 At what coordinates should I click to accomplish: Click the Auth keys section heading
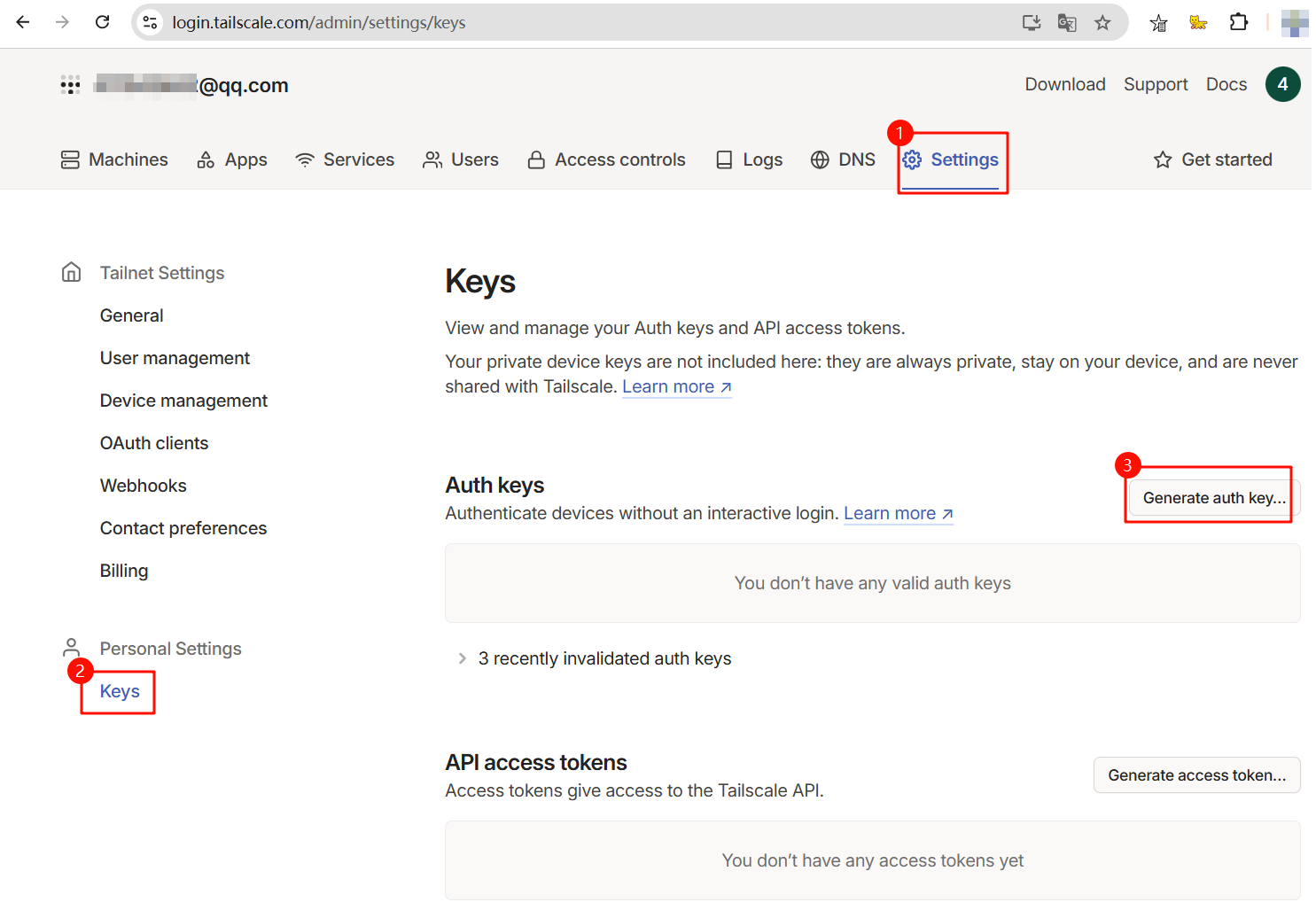click(x=494, y=486)
